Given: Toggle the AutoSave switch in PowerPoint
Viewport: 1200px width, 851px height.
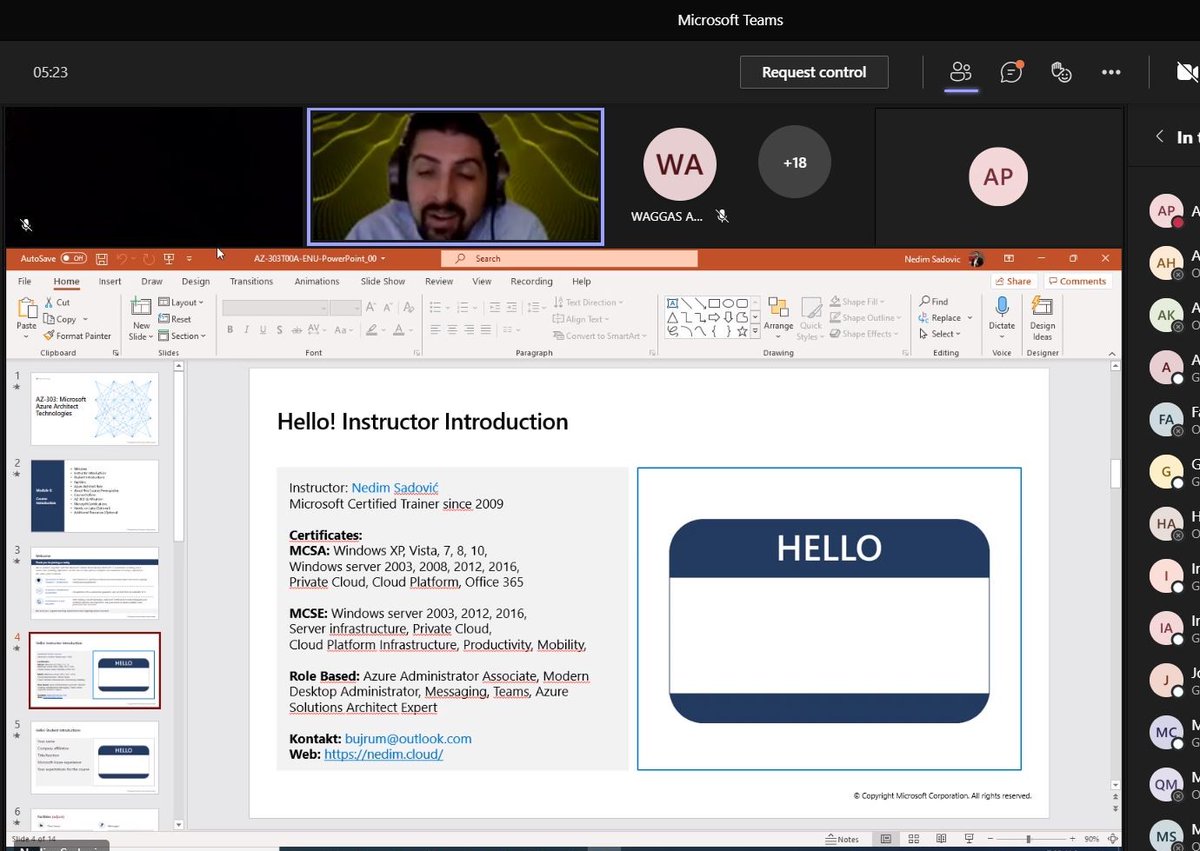Looking at the screenshot, I should [72, 258].
